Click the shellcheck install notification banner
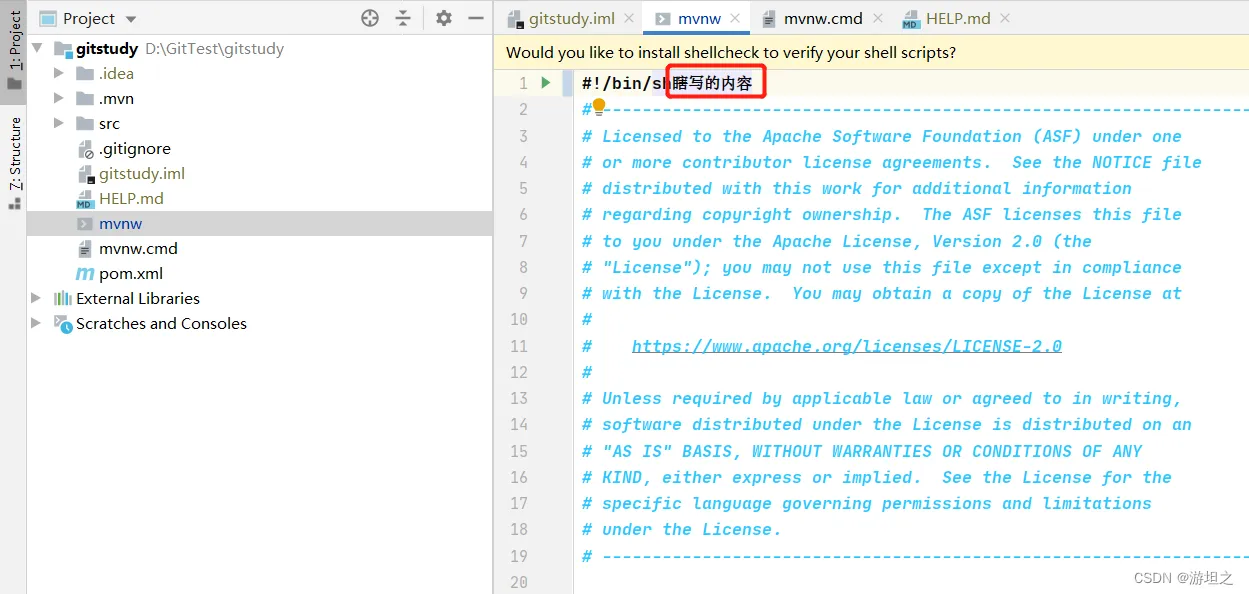The height and width of the screenshot is (594, 1249). click(x=871, y=52)
